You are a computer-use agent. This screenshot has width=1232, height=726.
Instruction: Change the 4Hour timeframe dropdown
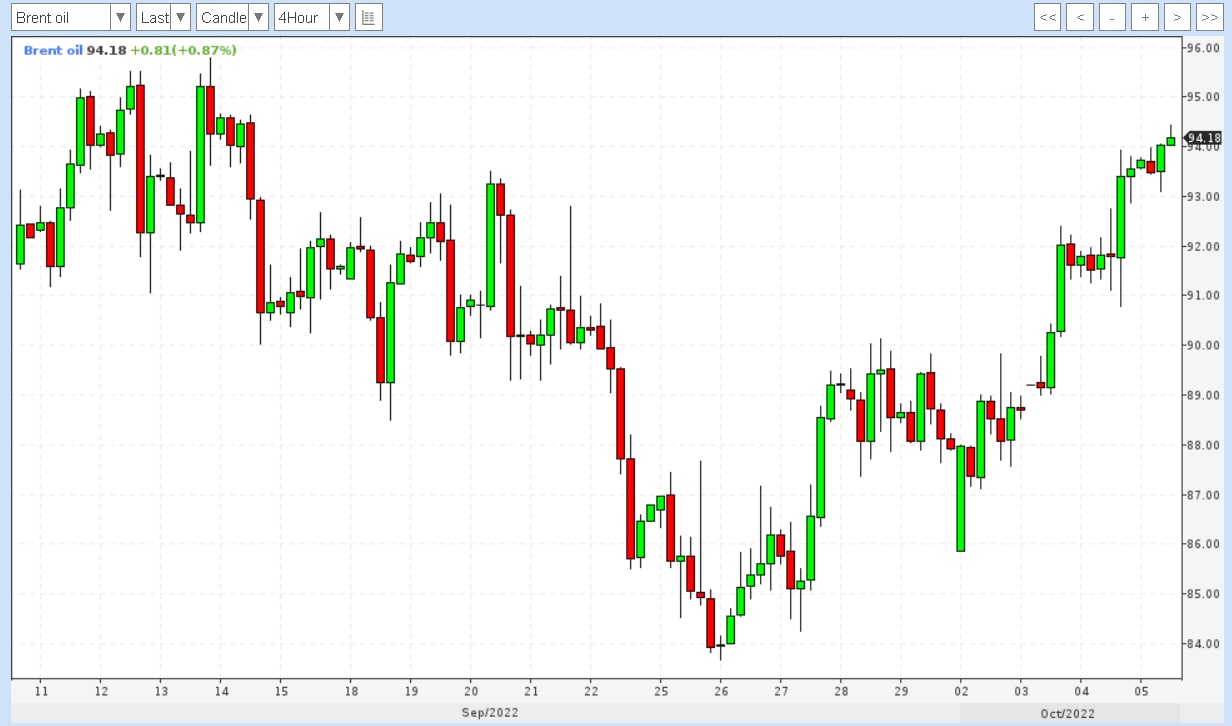(x=311, y=18)
